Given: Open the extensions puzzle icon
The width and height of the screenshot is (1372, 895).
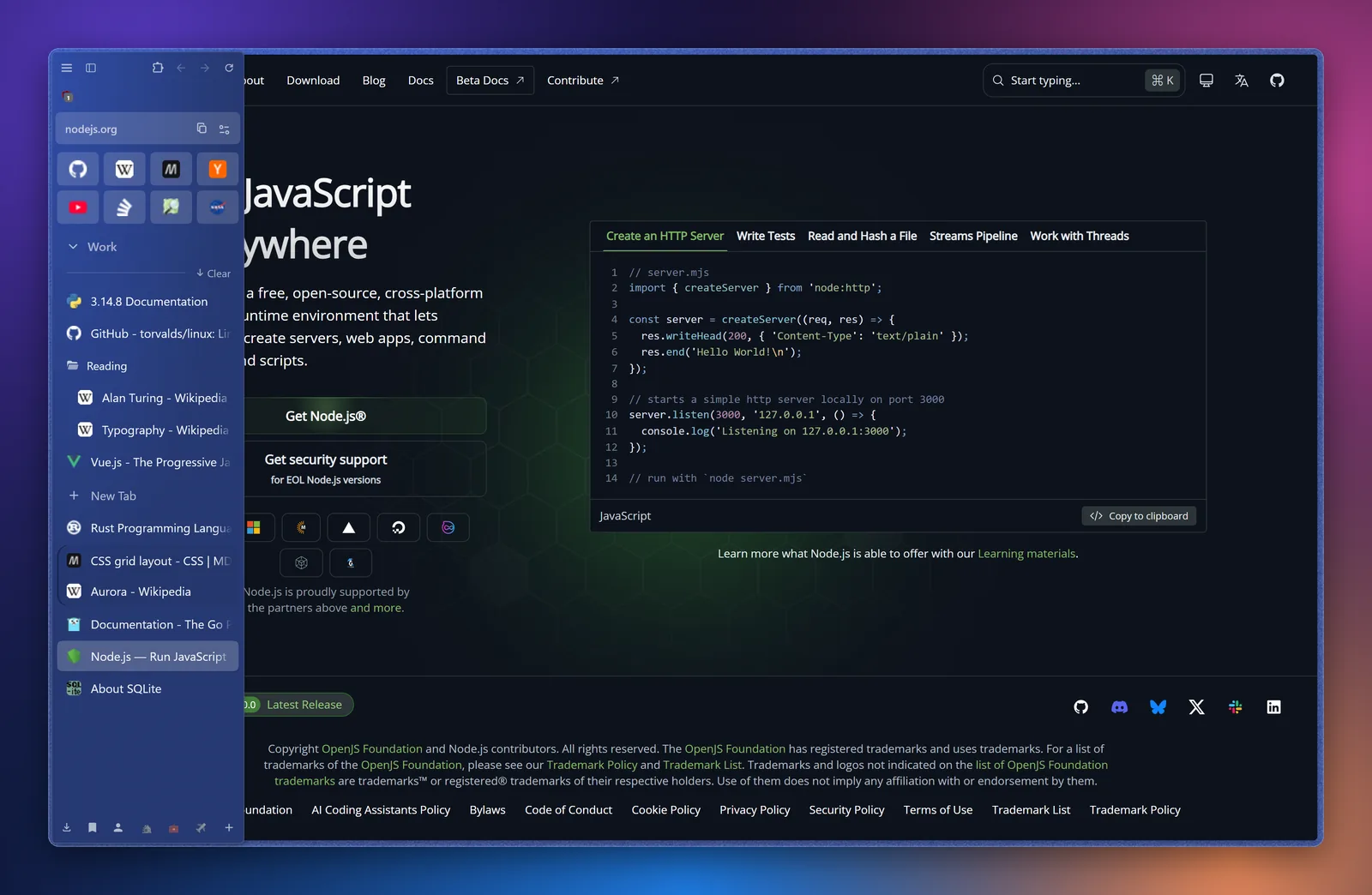Looking at the screenshot, I should point(158,68).
